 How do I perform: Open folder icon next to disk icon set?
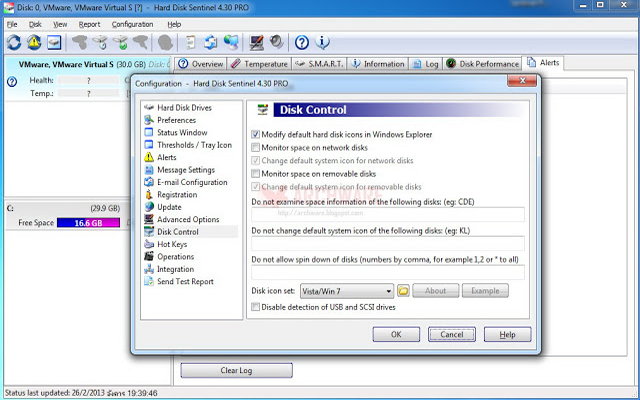(403, 291)
